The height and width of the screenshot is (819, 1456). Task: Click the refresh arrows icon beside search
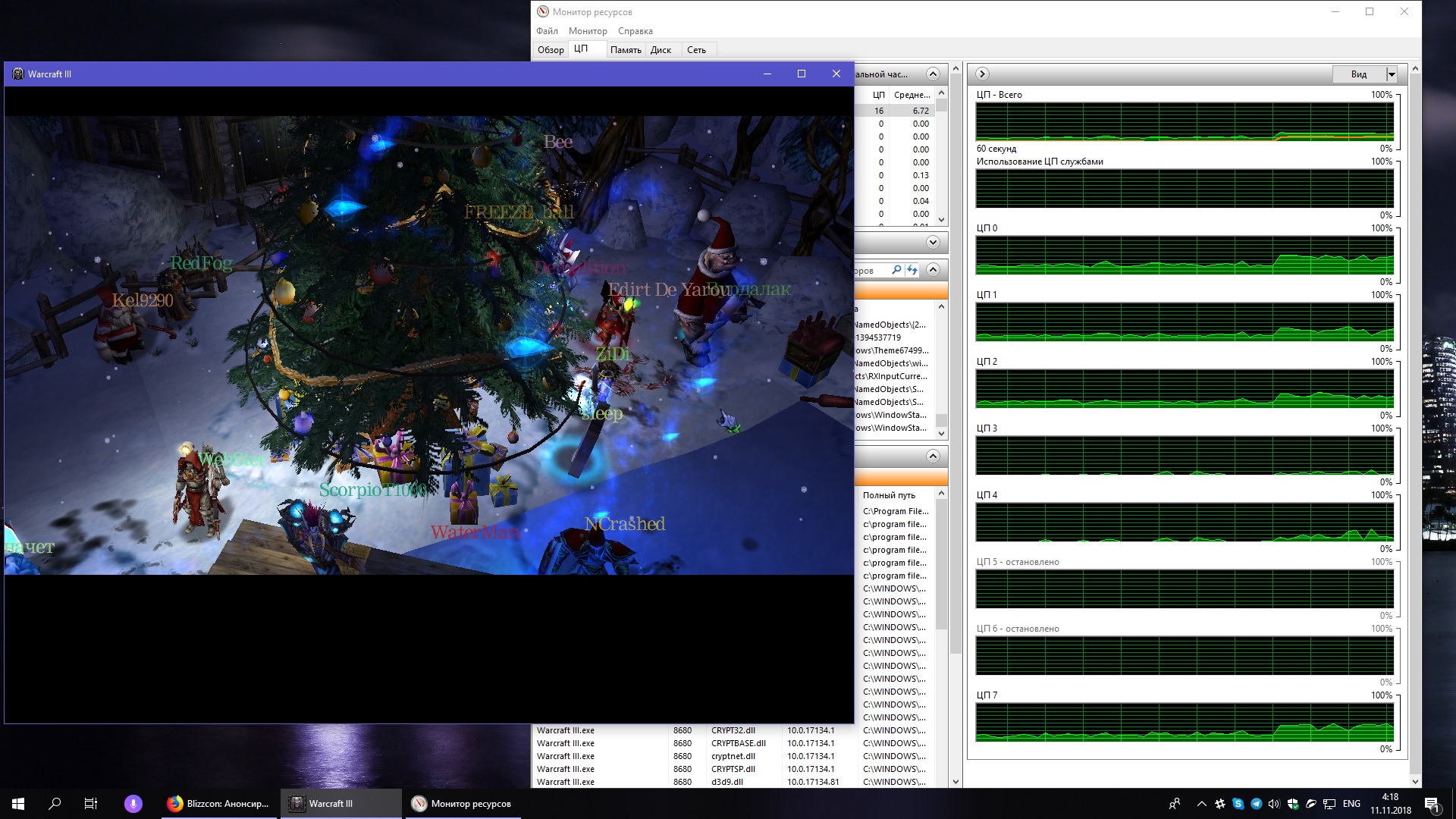point(912,270)
